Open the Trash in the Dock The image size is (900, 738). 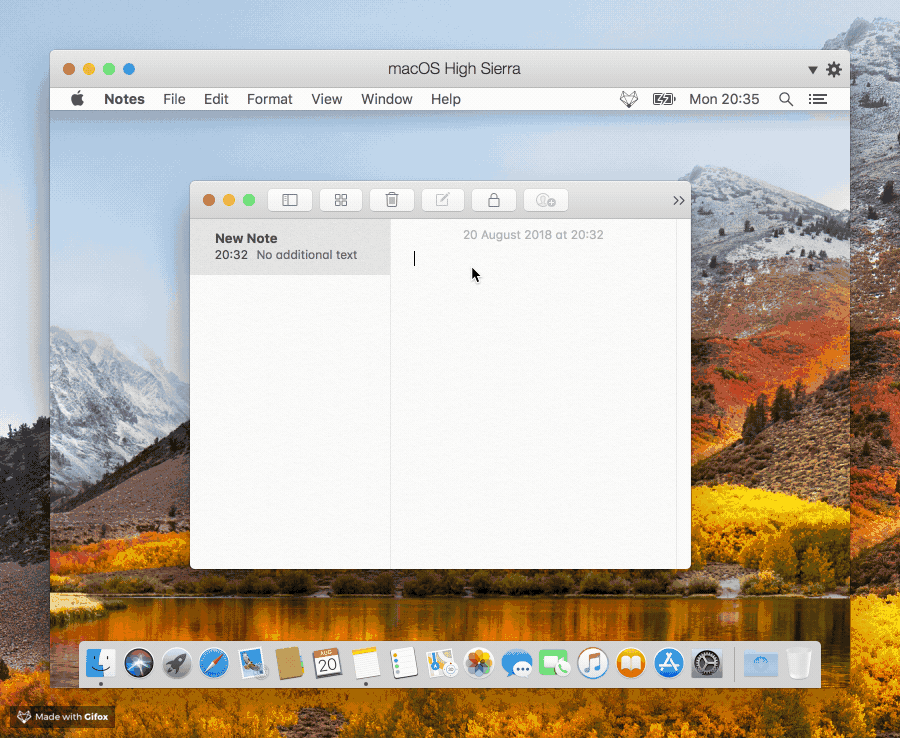799,663
